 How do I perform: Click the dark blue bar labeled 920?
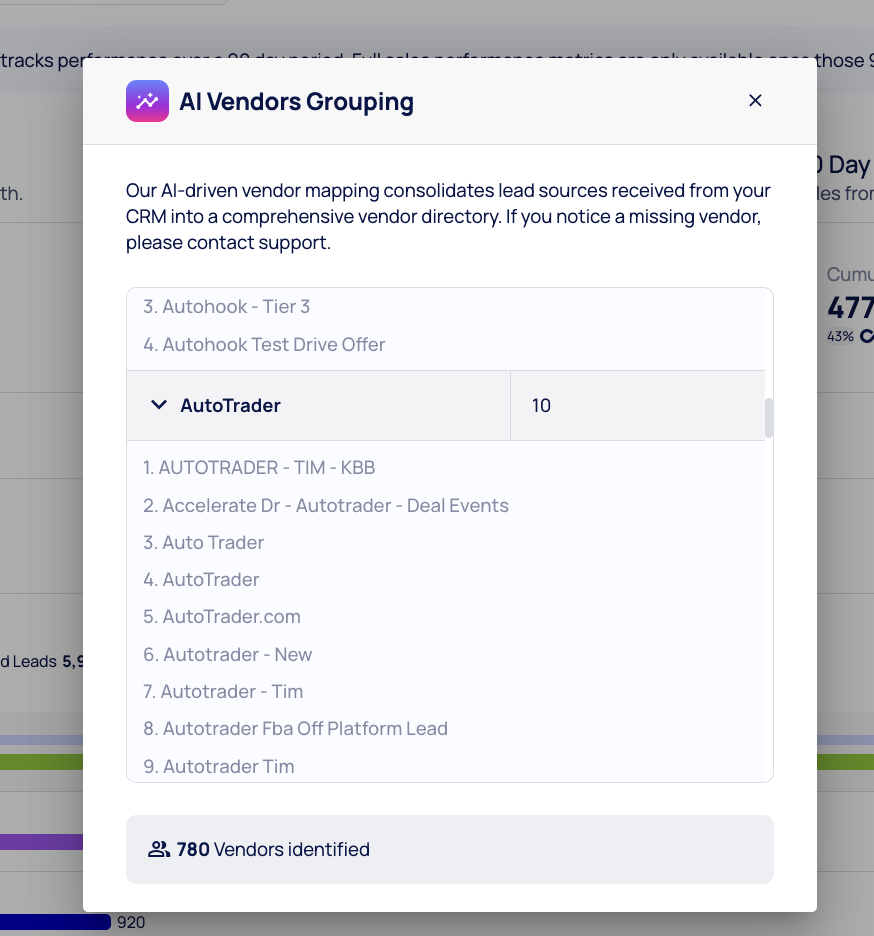55,922
